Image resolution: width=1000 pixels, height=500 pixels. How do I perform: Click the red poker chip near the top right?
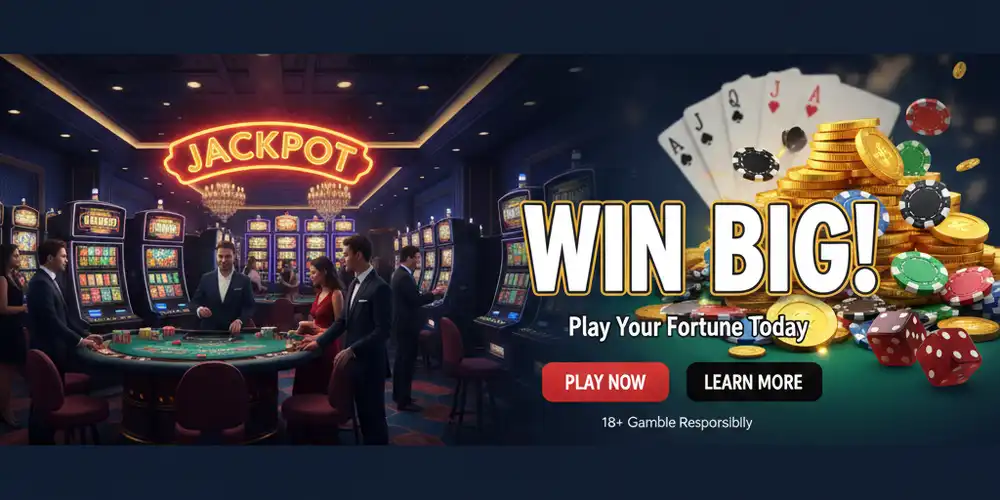927,117
